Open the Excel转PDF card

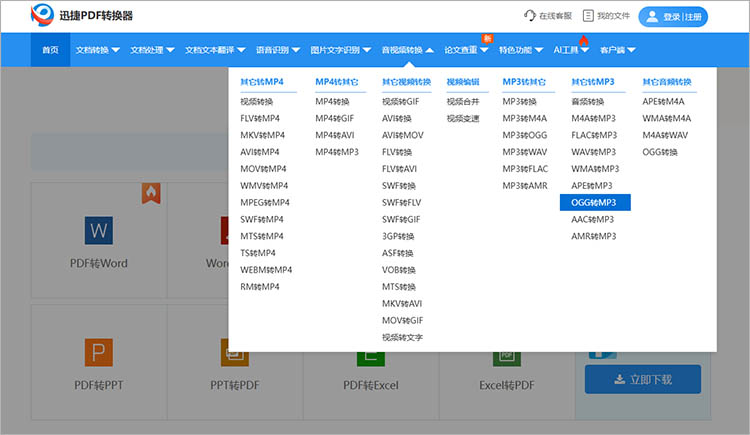[x=507, y=362]
